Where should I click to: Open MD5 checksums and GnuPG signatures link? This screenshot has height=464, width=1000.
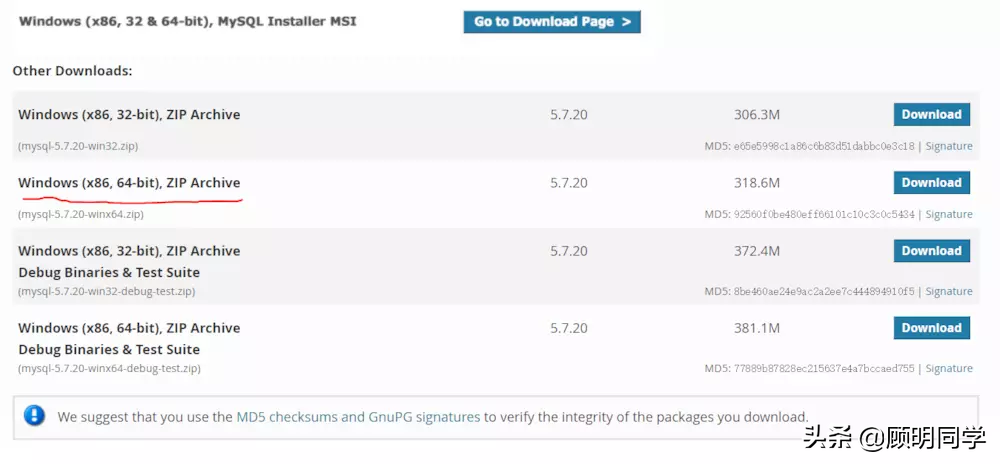[x=358, y=417]
